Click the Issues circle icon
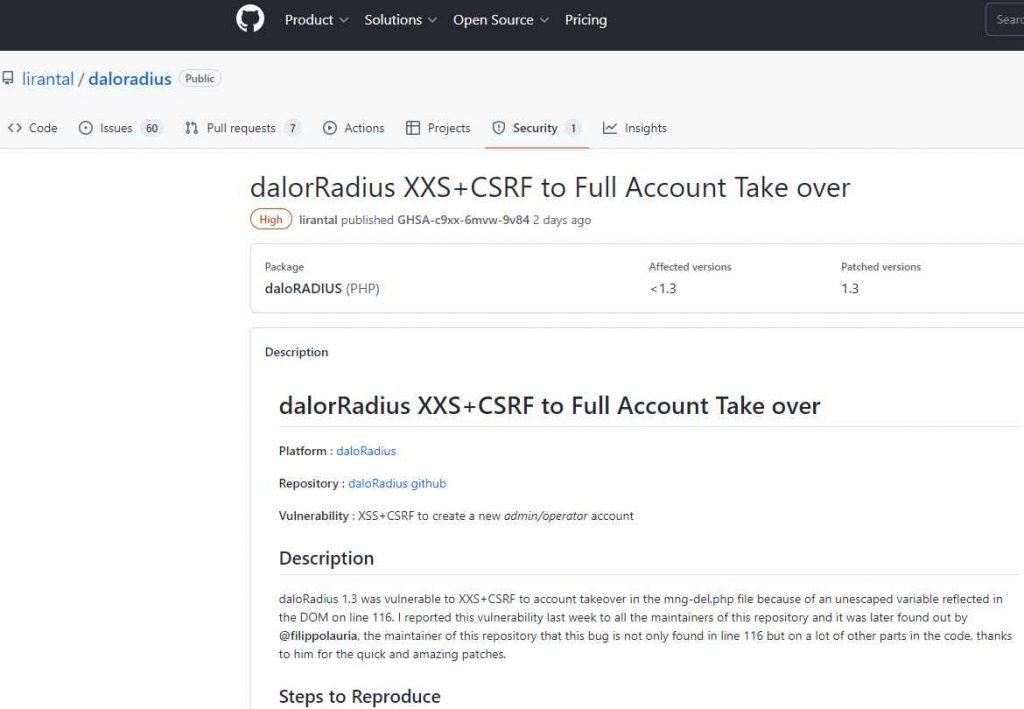1024x709 pixels. pos(86,128)
